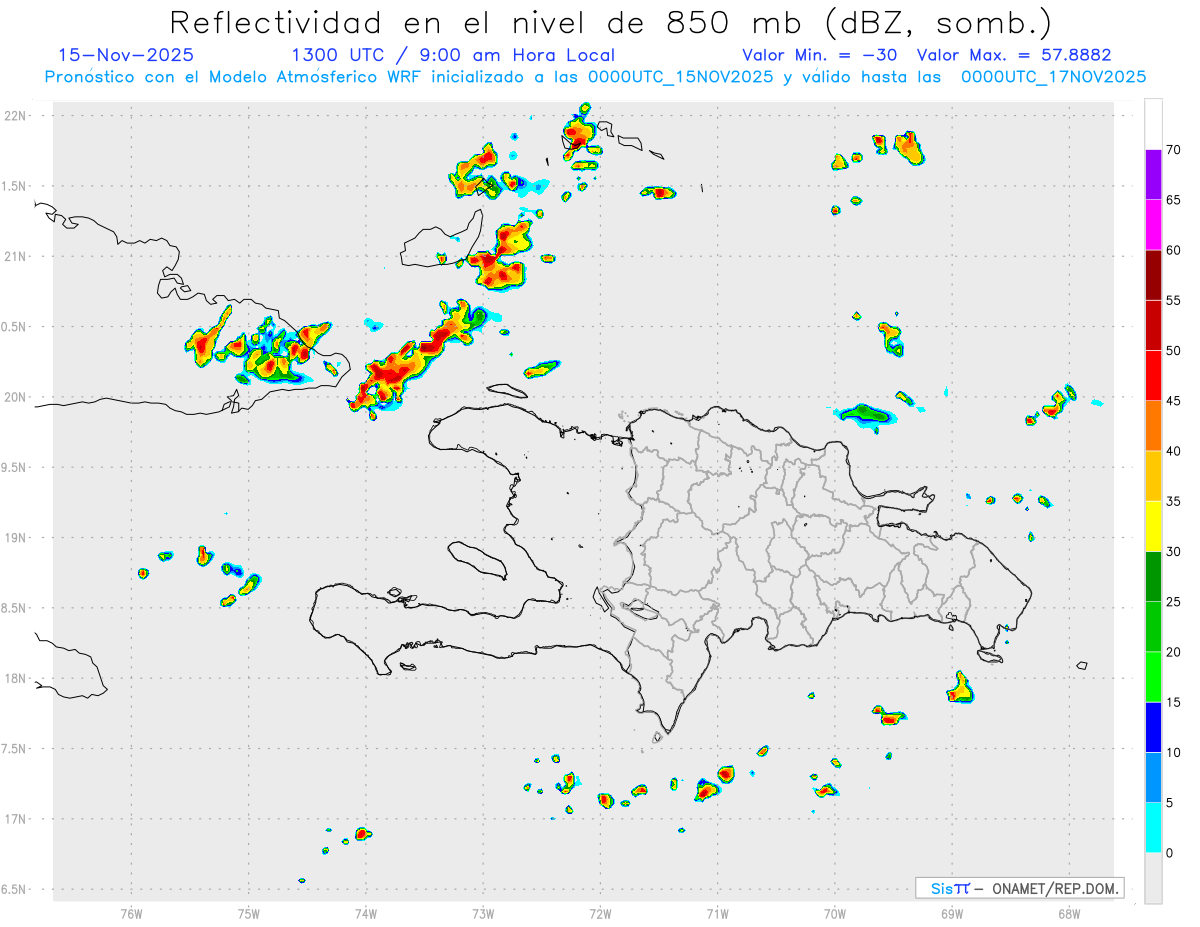Screen dimensions: 1200x927
Task: Click the date label '15-Nov-2025'
Action: (x=126, y=55)
